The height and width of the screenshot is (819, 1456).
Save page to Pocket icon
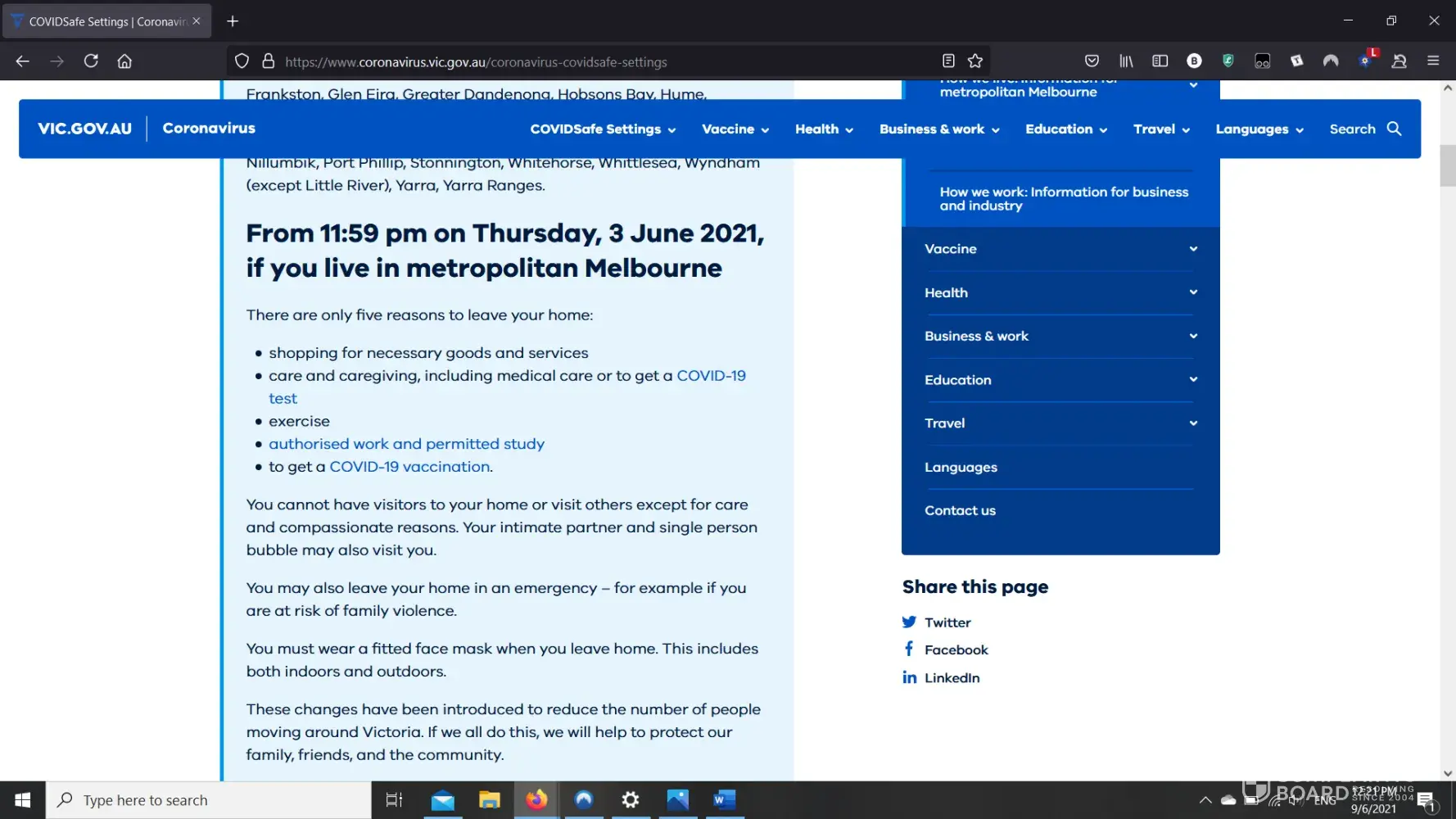coord(1092,61)
